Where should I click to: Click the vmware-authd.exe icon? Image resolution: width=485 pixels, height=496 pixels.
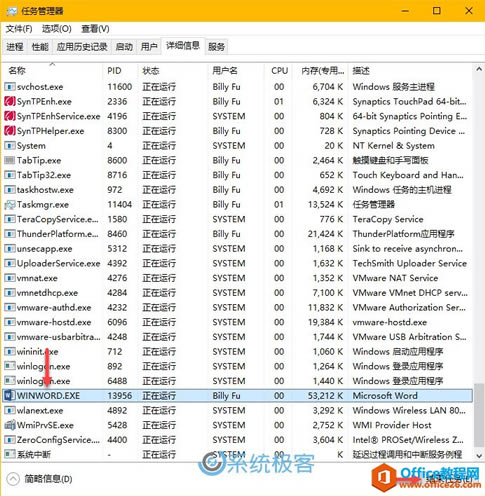click(10, 308)
